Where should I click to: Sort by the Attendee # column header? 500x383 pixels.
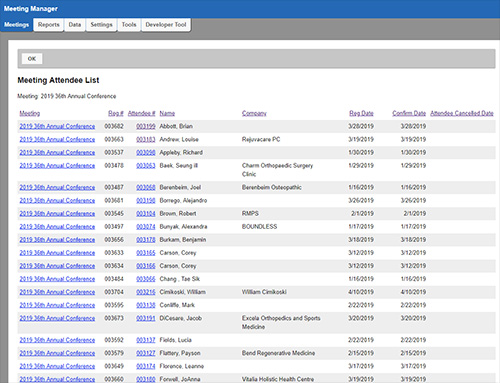[141, 113]
